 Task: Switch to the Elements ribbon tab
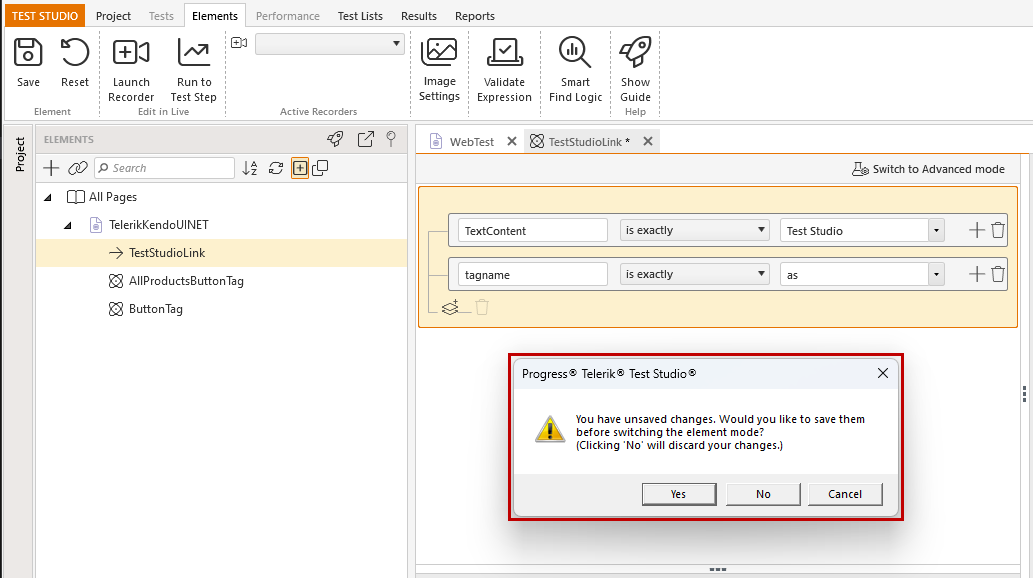coord(215,16)
